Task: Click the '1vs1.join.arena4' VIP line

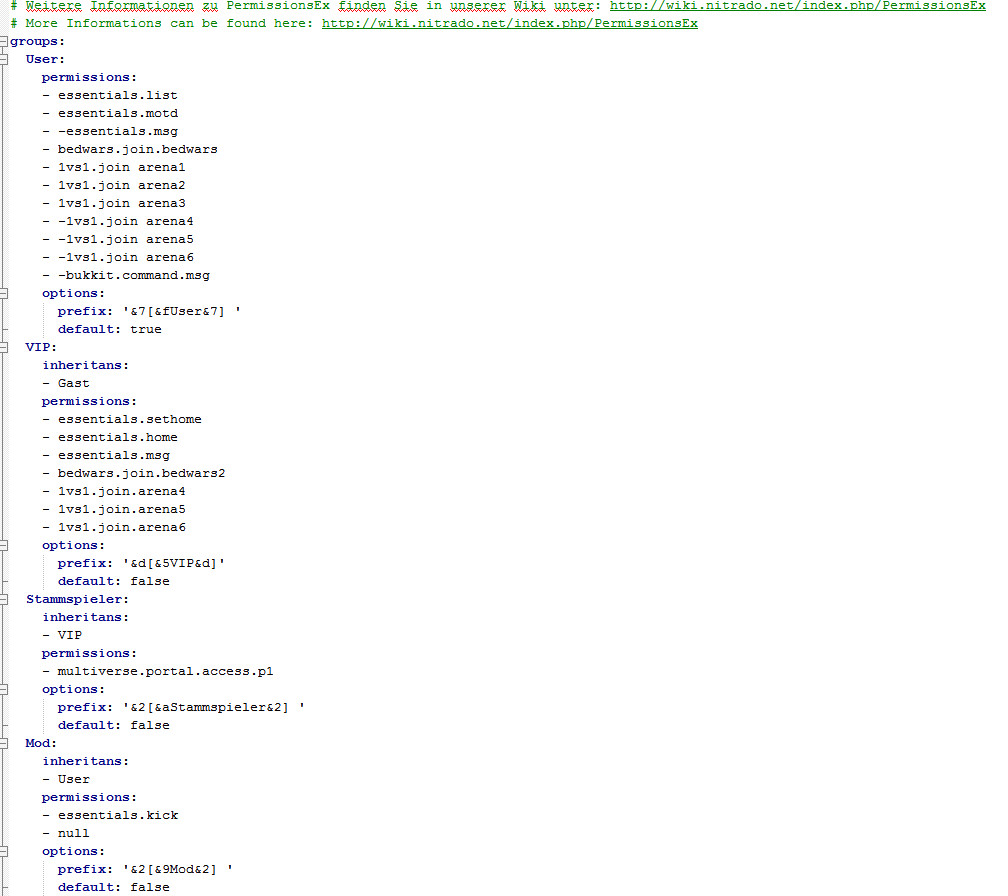Action: [114, 492]
